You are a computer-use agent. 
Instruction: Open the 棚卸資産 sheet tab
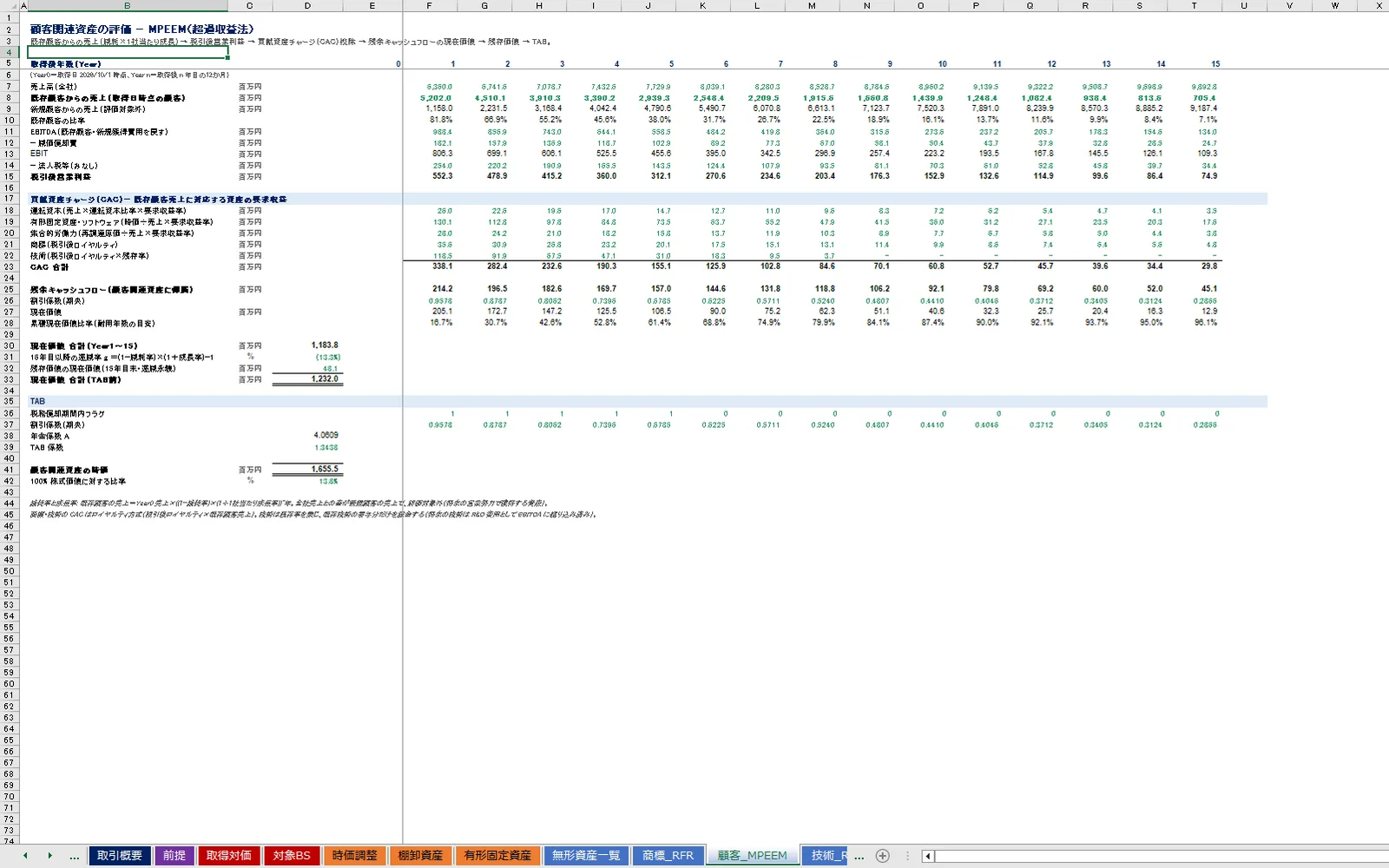coord(420,856)
